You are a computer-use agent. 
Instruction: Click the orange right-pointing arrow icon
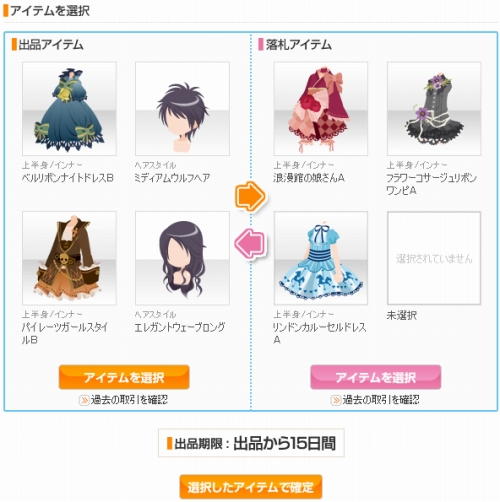(250, 196)
